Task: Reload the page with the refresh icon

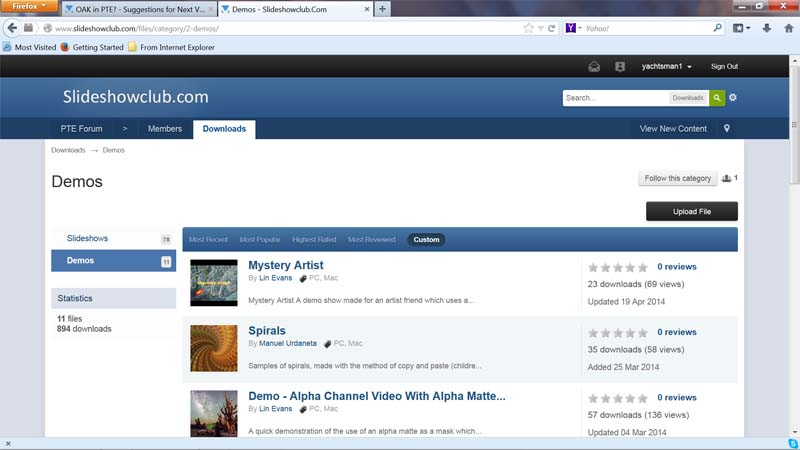Action: click(552, 29)
